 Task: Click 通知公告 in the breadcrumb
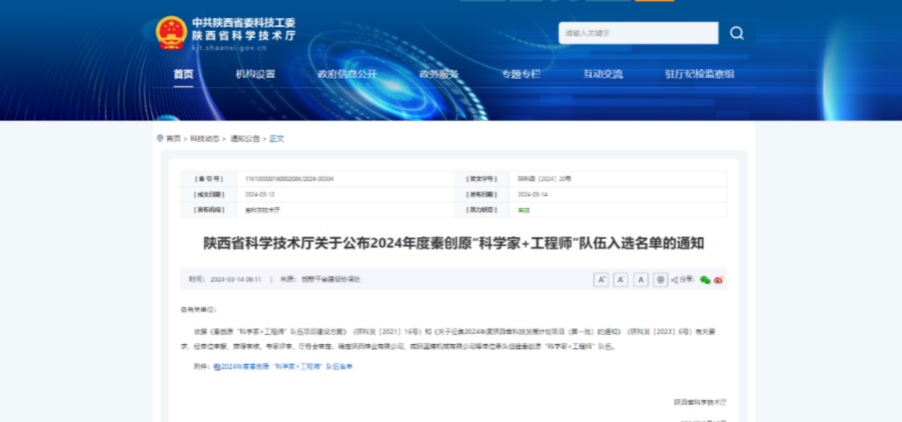tap(245, 138)
